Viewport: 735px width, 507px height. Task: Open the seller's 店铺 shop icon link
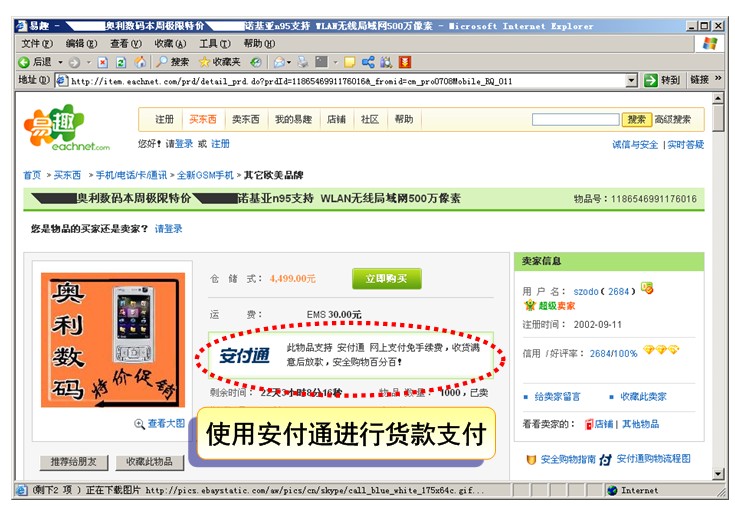pos(599,424)
